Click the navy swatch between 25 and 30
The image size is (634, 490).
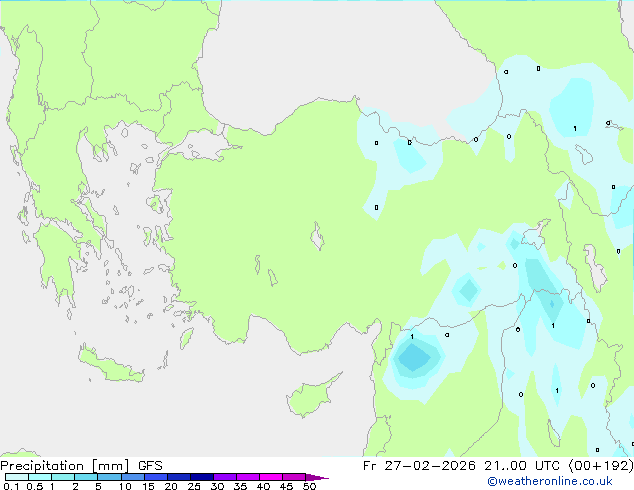click(x=201, y=477)
